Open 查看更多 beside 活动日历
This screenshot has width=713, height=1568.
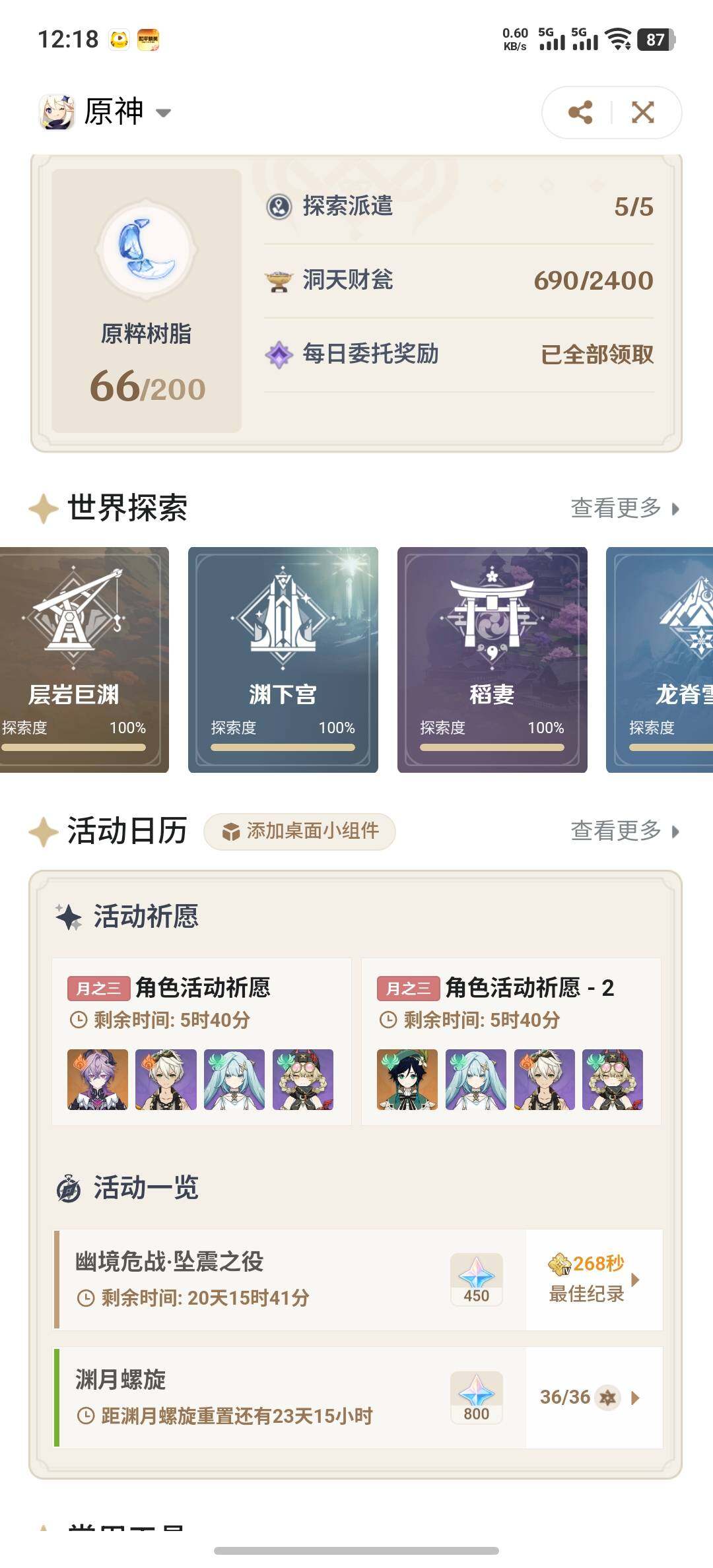point(625,831)
